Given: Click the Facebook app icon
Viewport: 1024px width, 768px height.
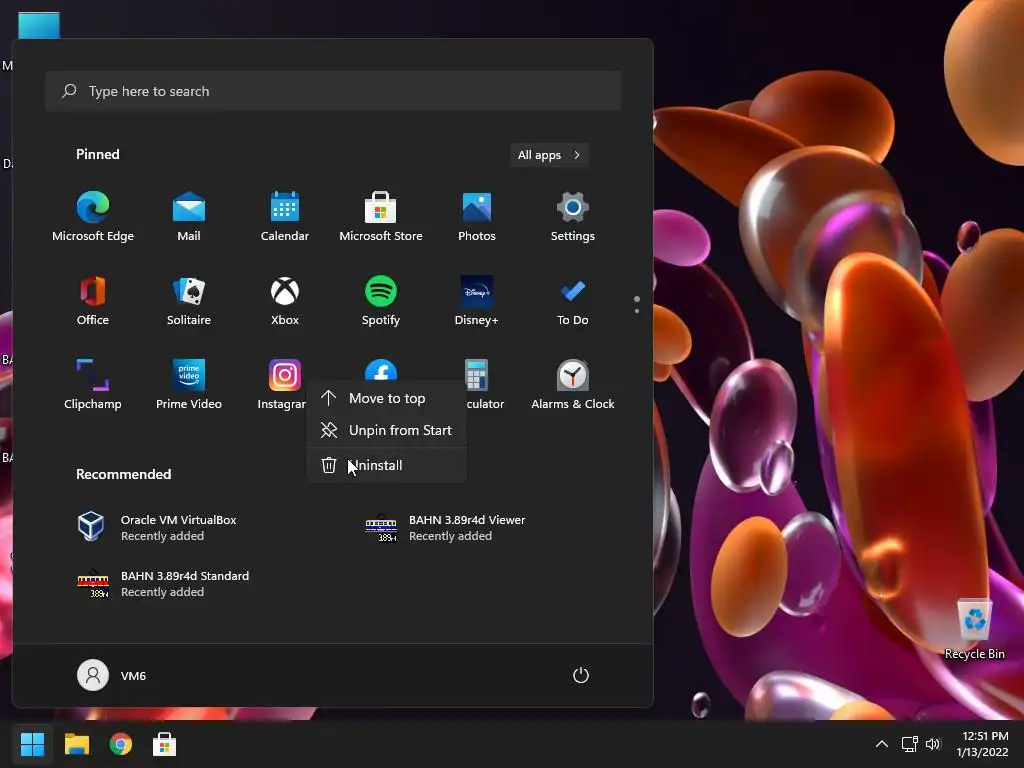Looking at the screenshot, I should point(381,369).
